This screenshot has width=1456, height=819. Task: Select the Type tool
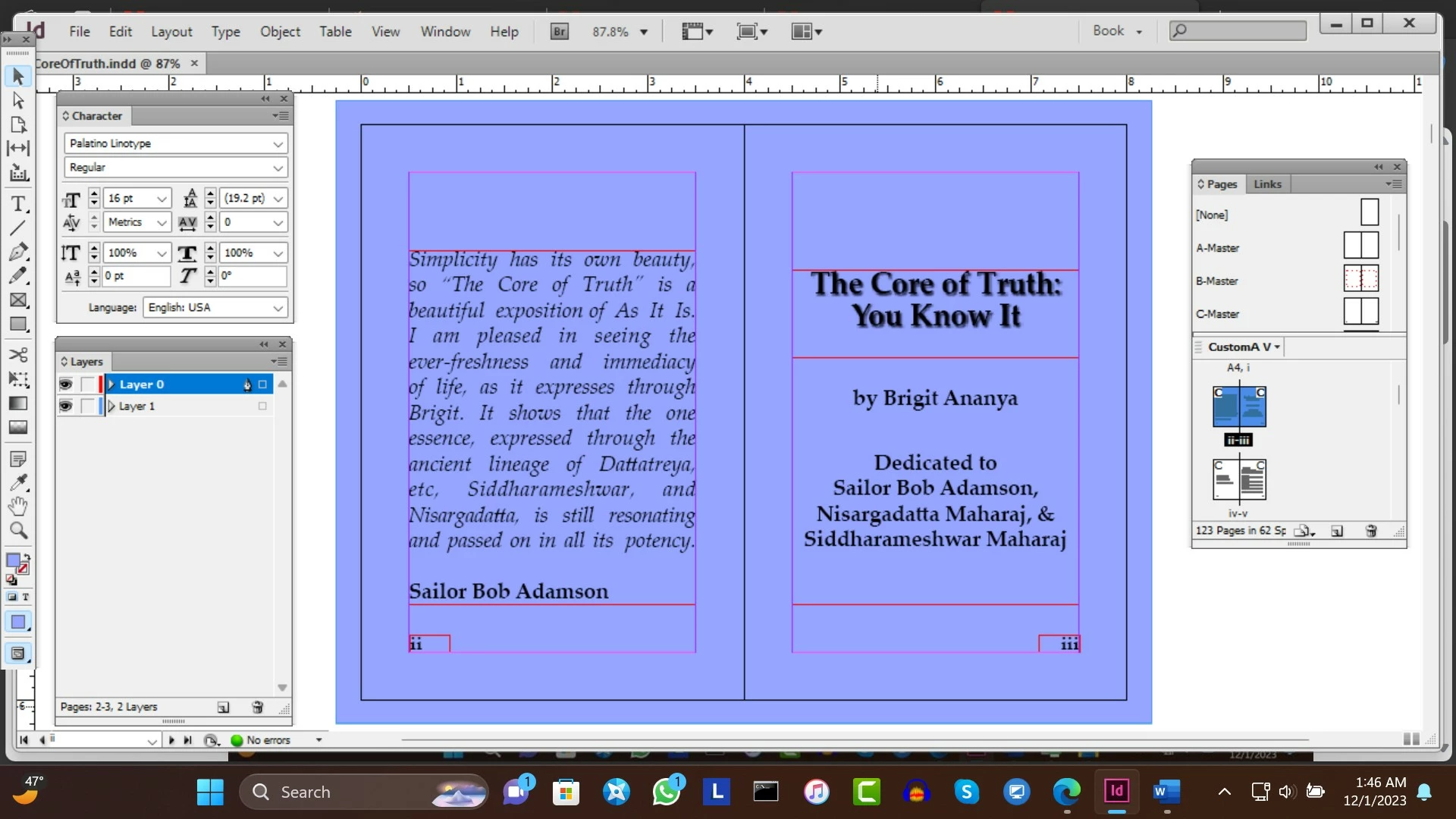click(x=17, y=203)
